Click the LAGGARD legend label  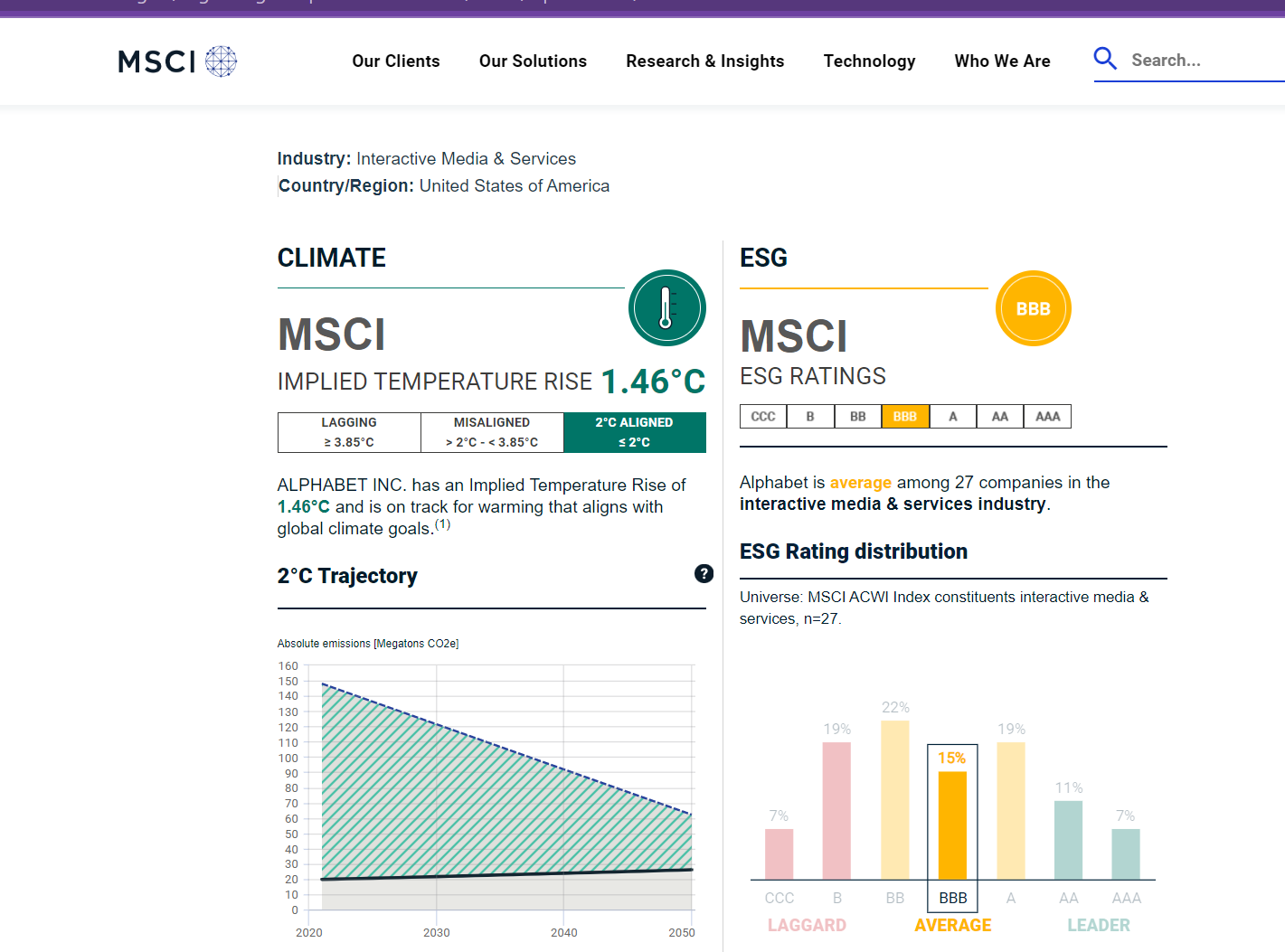807,925
